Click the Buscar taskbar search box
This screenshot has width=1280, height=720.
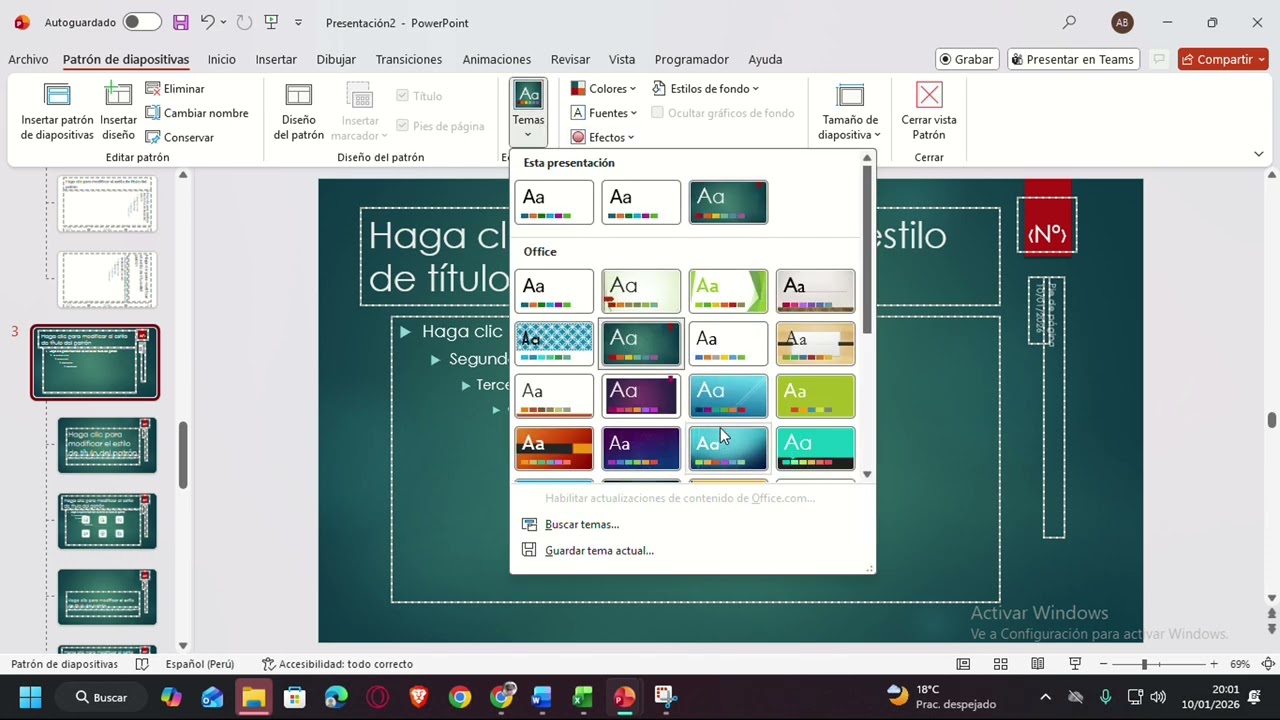coord(100,697)
